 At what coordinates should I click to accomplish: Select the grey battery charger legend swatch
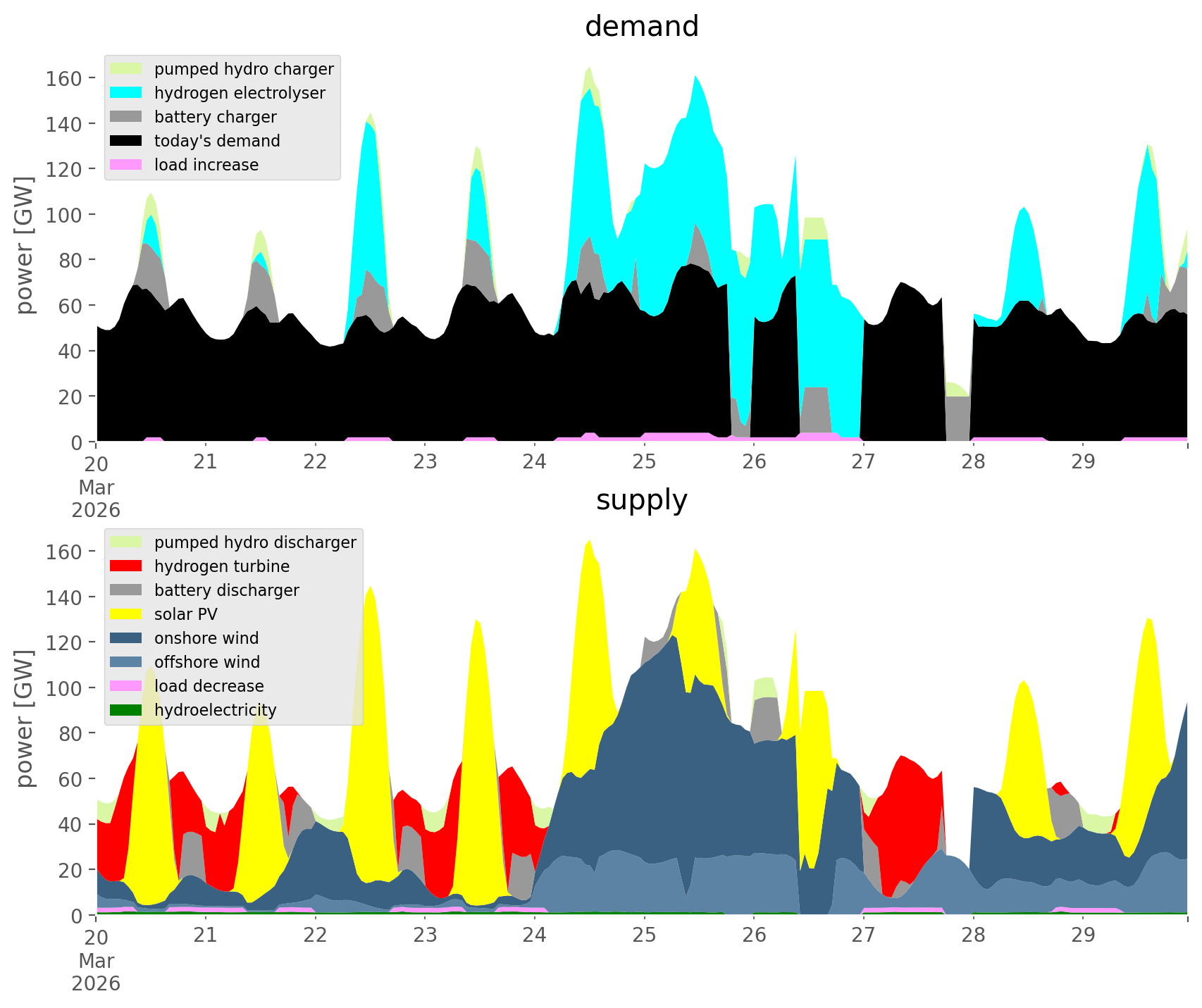[126, 117]
